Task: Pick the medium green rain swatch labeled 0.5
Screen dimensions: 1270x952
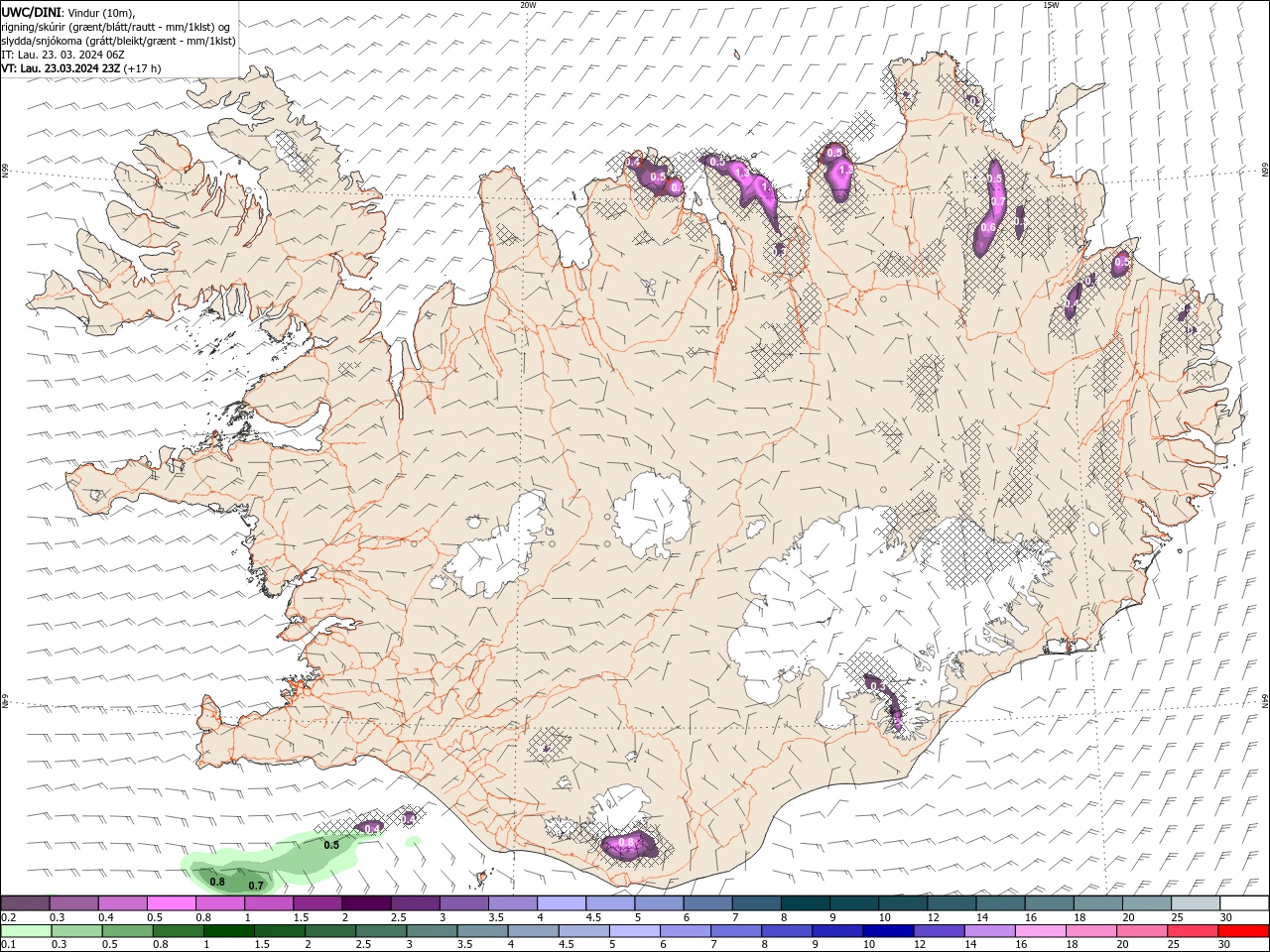Action: point(128,931)
